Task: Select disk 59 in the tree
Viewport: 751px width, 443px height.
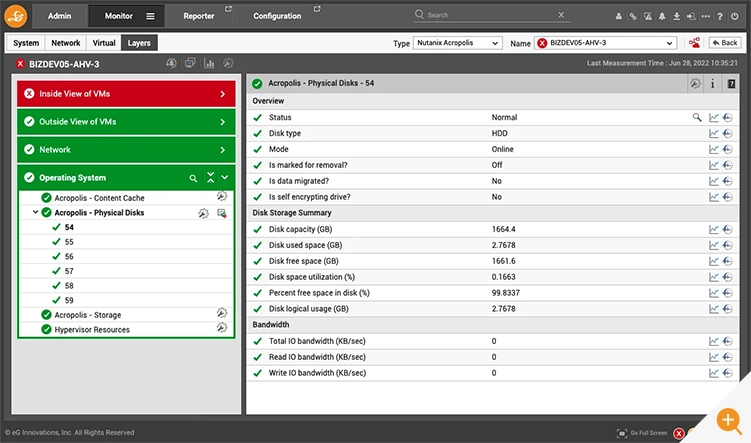Action: coord(69,301)
